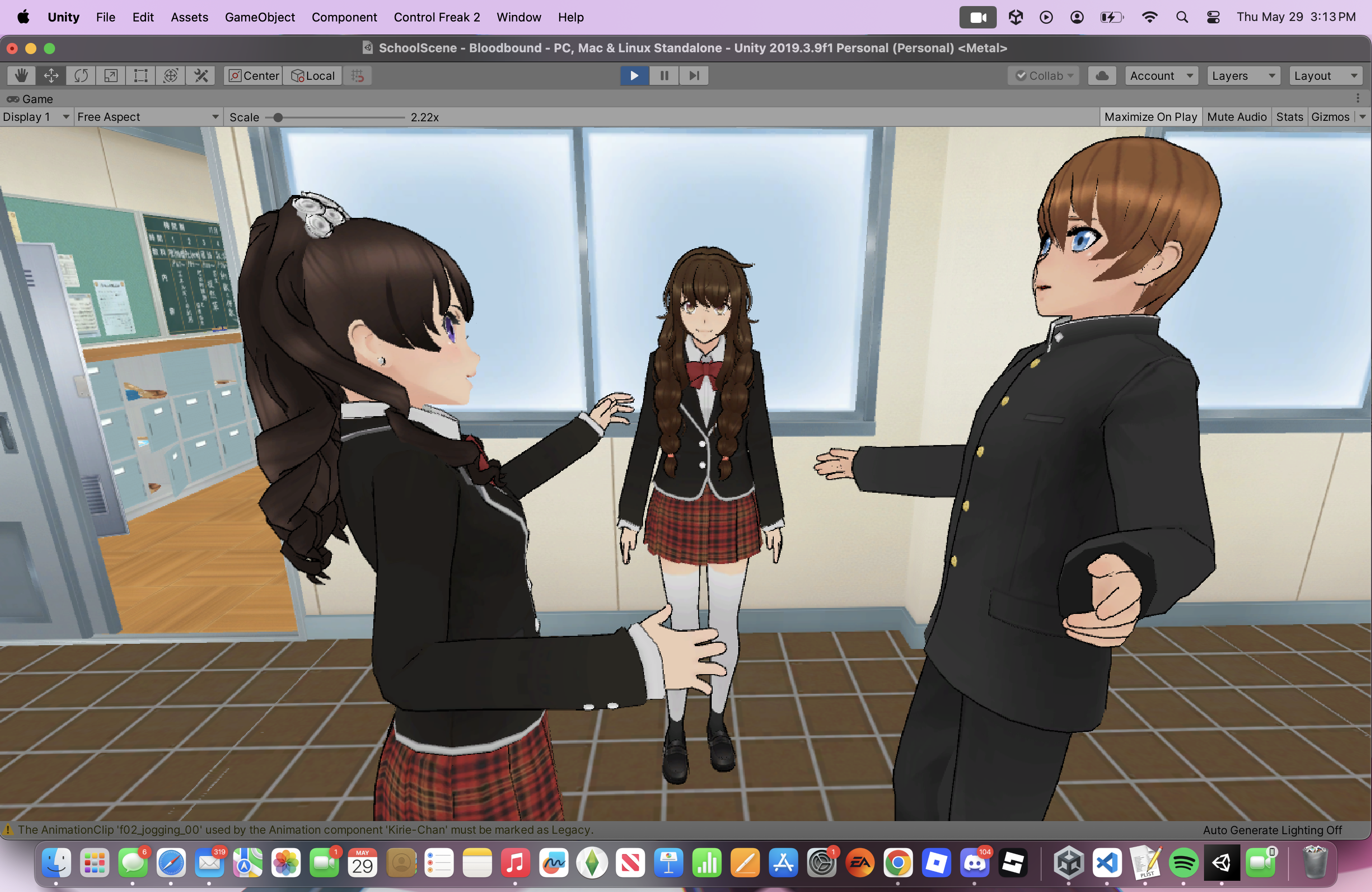Open Finder from the Dock
Screen dimensions: 1372x892
click(x=56, y=863)
